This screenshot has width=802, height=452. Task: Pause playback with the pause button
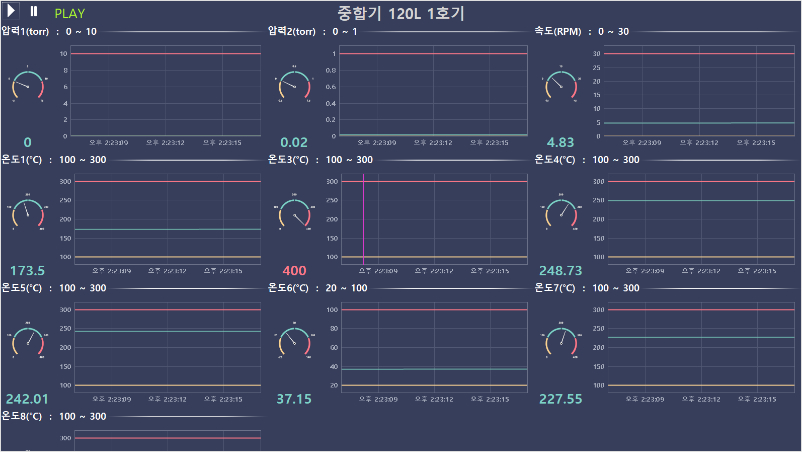34,11
